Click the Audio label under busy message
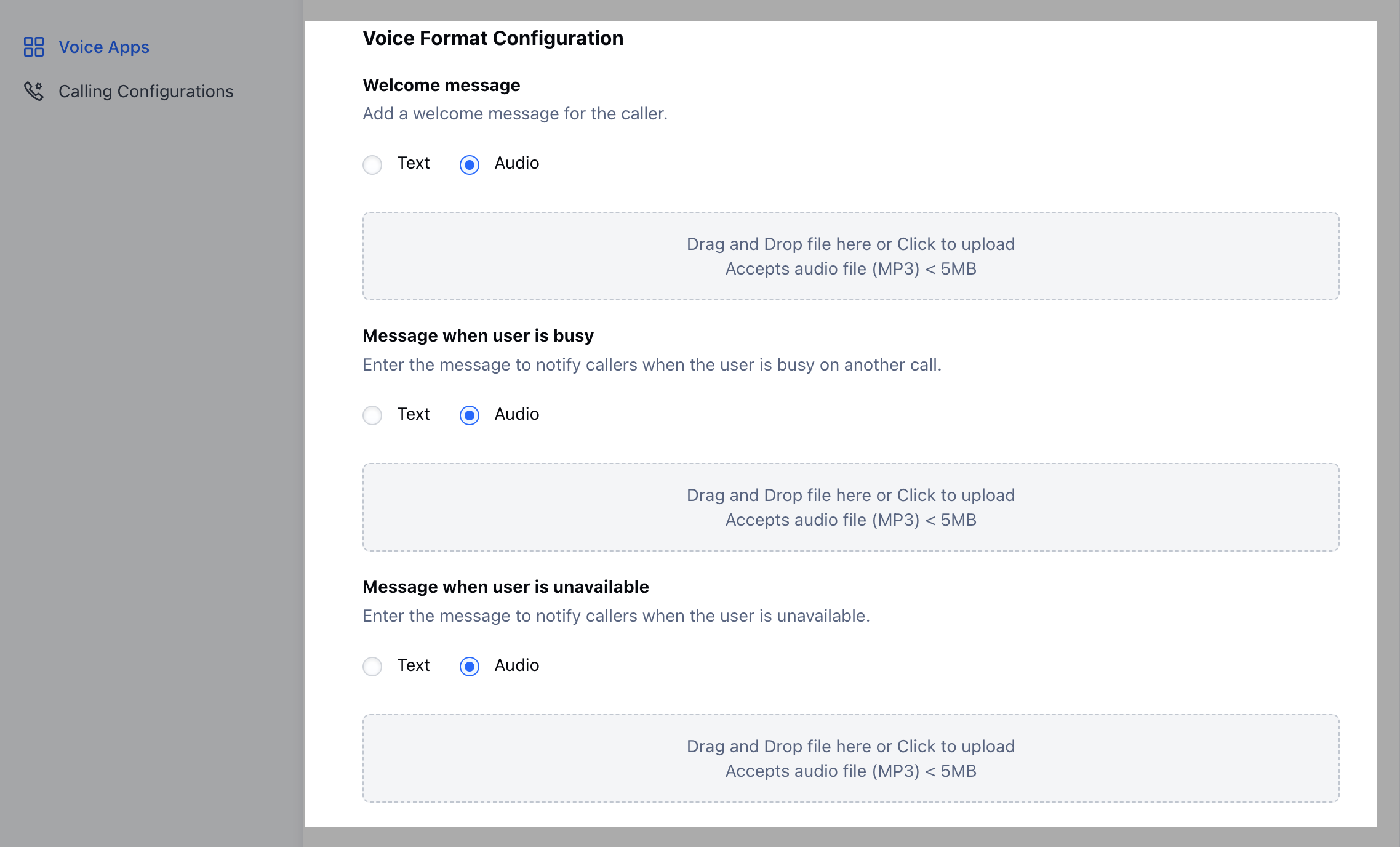The image size is (1400, 847). coord(516,414)
